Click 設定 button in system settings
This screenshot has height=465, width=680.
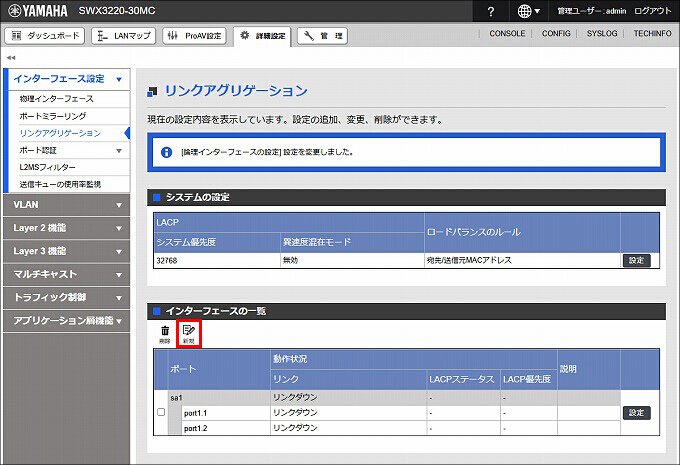point(636,260)
